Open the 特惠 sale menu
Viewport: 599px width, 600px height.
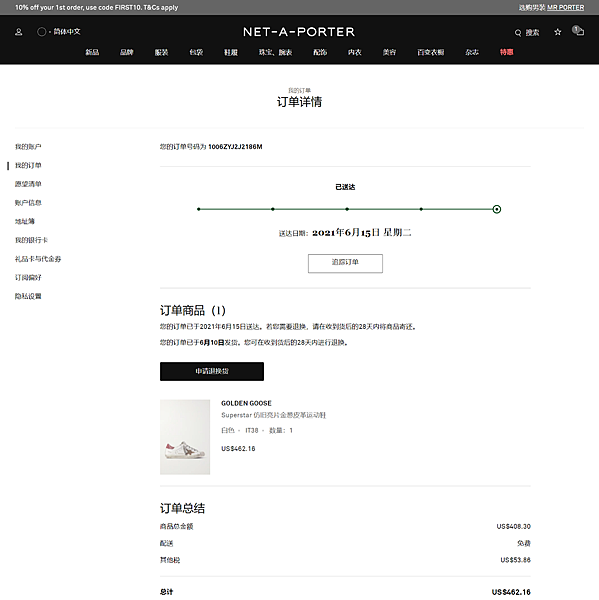pyautogui.click(x=506, y=52)
